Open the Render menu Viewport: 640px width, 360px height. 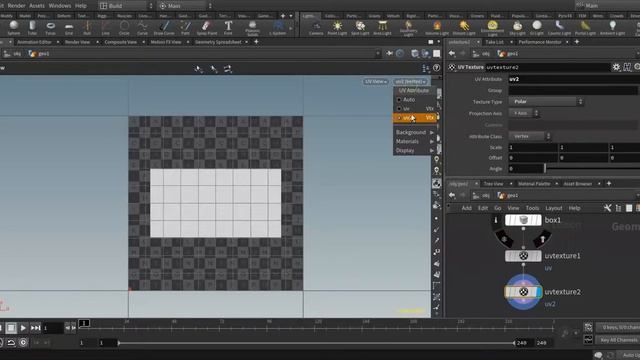[17, 6]
